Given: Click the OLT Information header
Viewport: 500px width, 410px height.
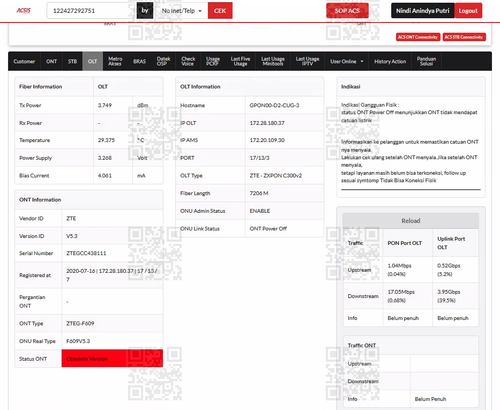Looking at the screenshot, I should point(250,87).
